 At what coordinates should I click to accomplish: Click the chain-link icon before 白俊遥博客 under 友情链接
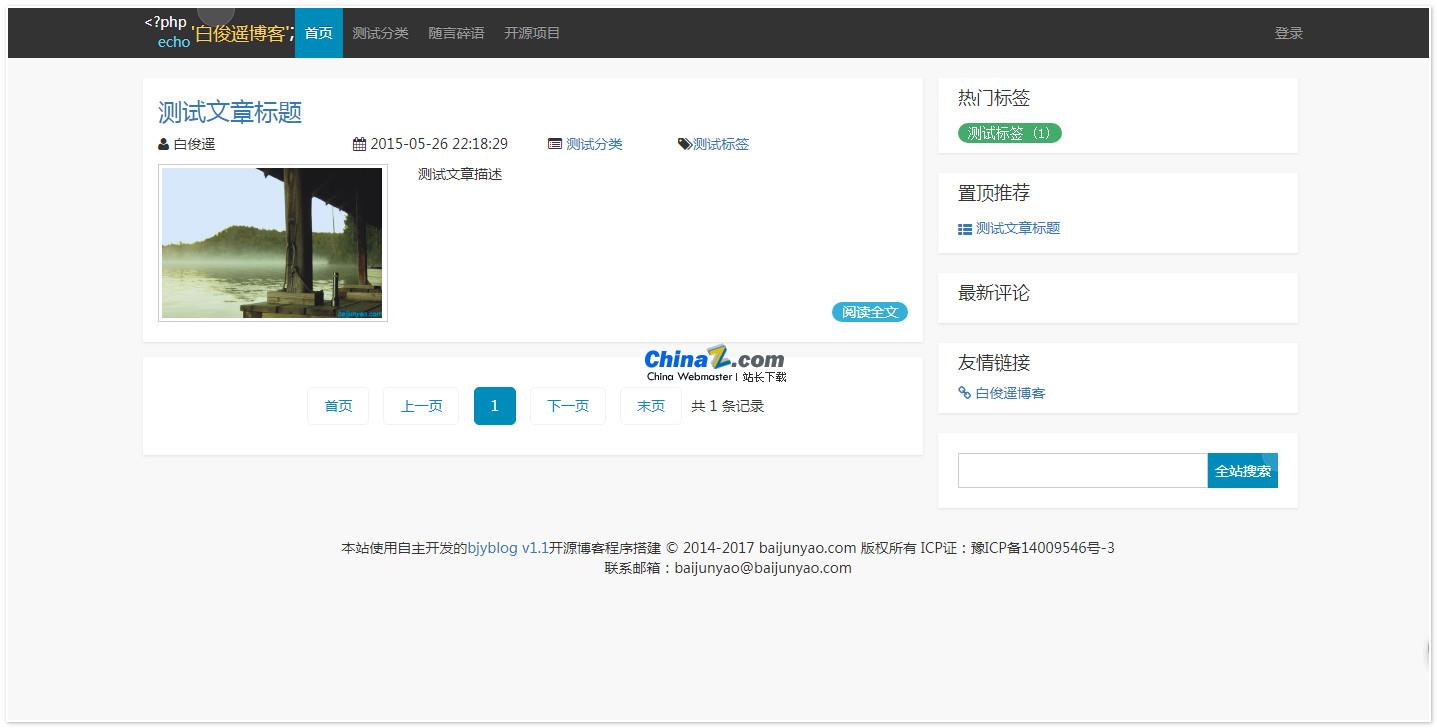click(x=963, y=392)
